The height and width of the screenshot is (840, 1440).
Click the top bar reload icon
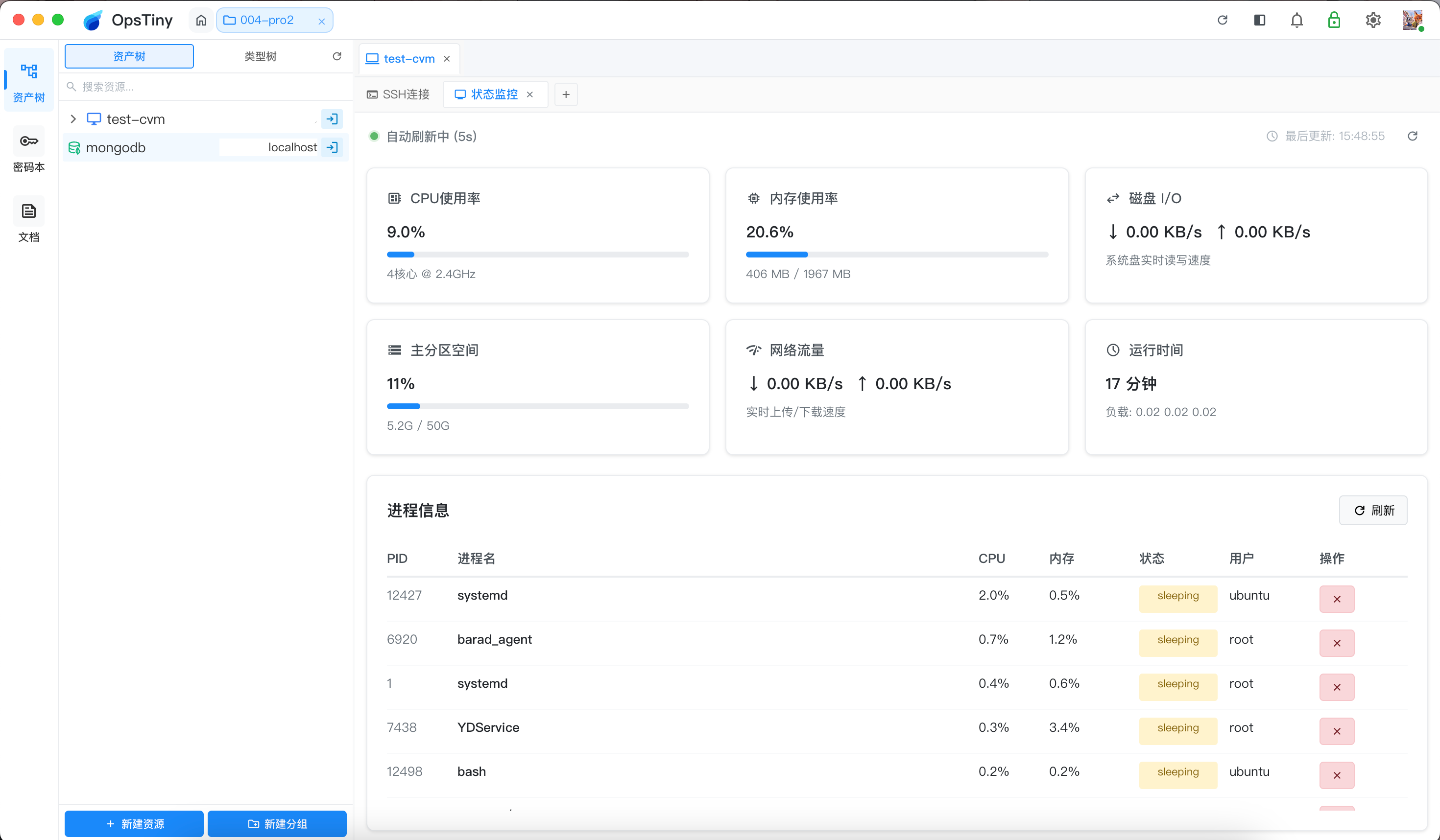[1223, 20]
